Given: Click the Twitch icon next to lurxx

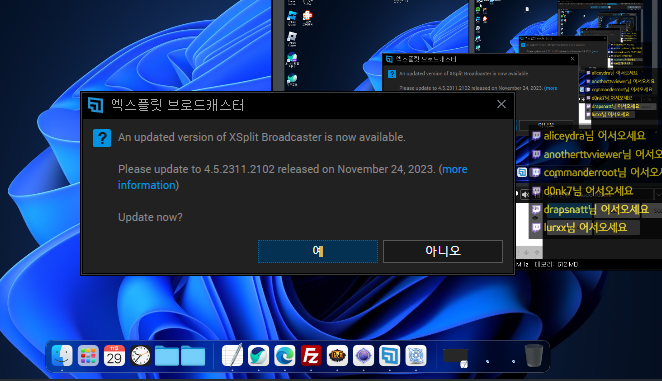Looking at the screenshot, I should point(536,227).
